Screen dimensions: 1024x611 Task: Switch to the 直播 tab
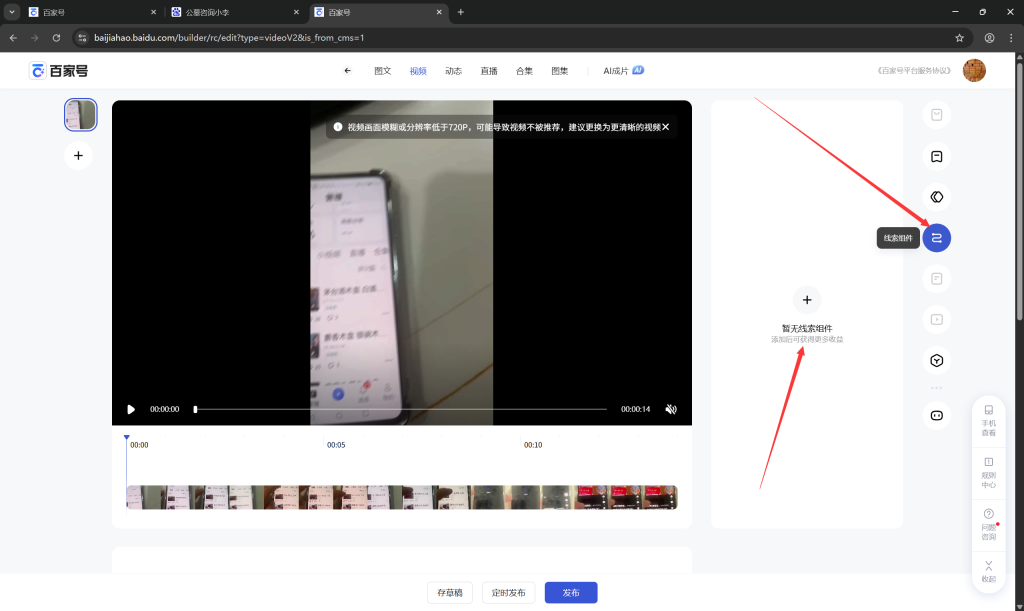click(489, 71)
